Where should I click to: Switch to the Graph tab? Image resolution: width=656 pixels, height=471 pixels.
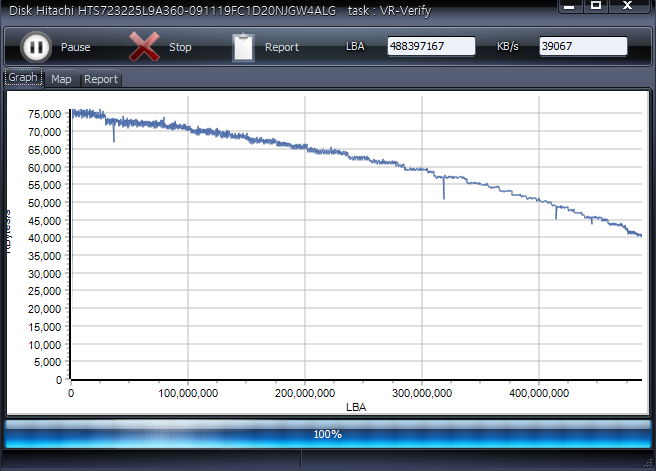click(23, 77)
